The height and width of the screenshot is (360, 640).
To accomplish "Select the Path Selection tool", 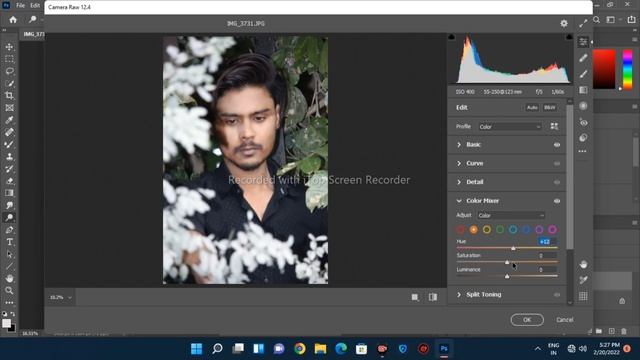I will (x=9, y=254).
